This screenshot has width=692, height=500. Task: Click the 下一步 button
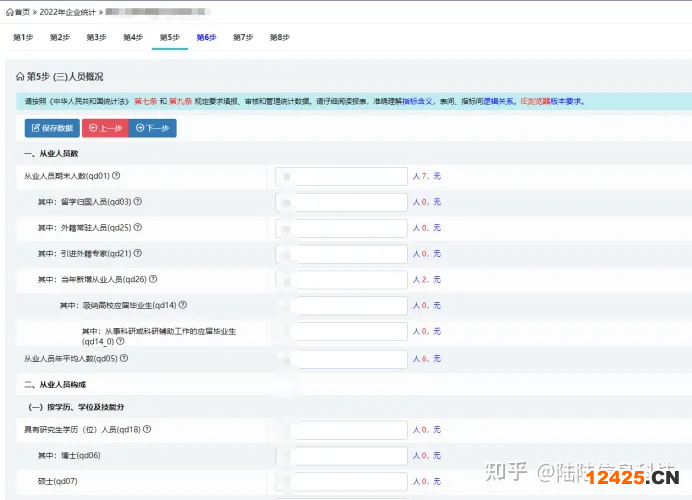point(153,128)
